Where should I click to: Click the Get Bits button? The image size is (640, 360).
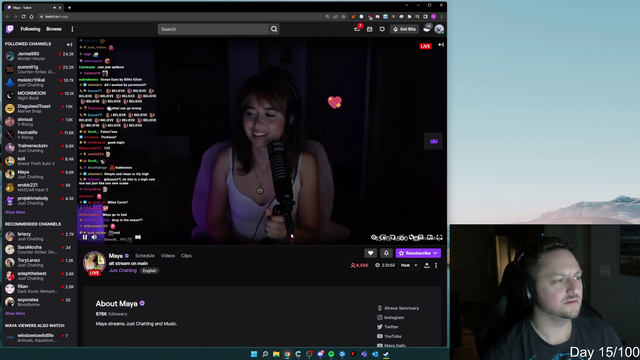point(404,29)
